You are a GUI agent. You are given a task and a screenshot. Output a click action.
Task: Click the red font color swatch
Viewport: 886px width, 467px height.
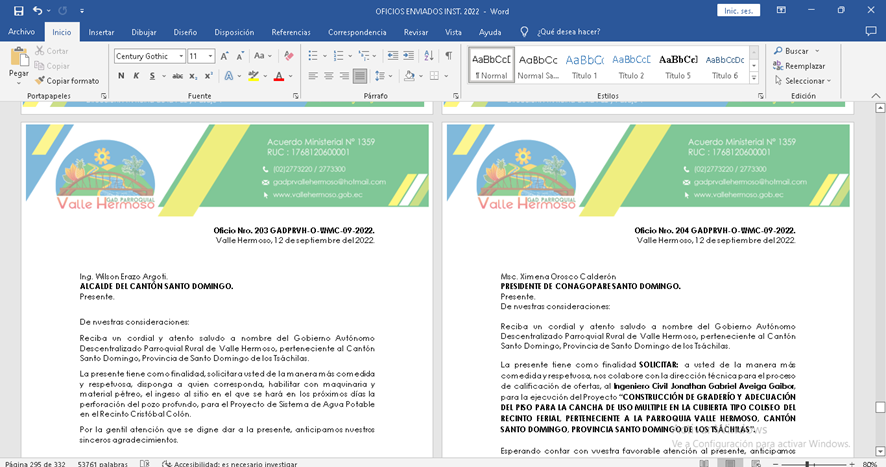click(x=278, y=76)
